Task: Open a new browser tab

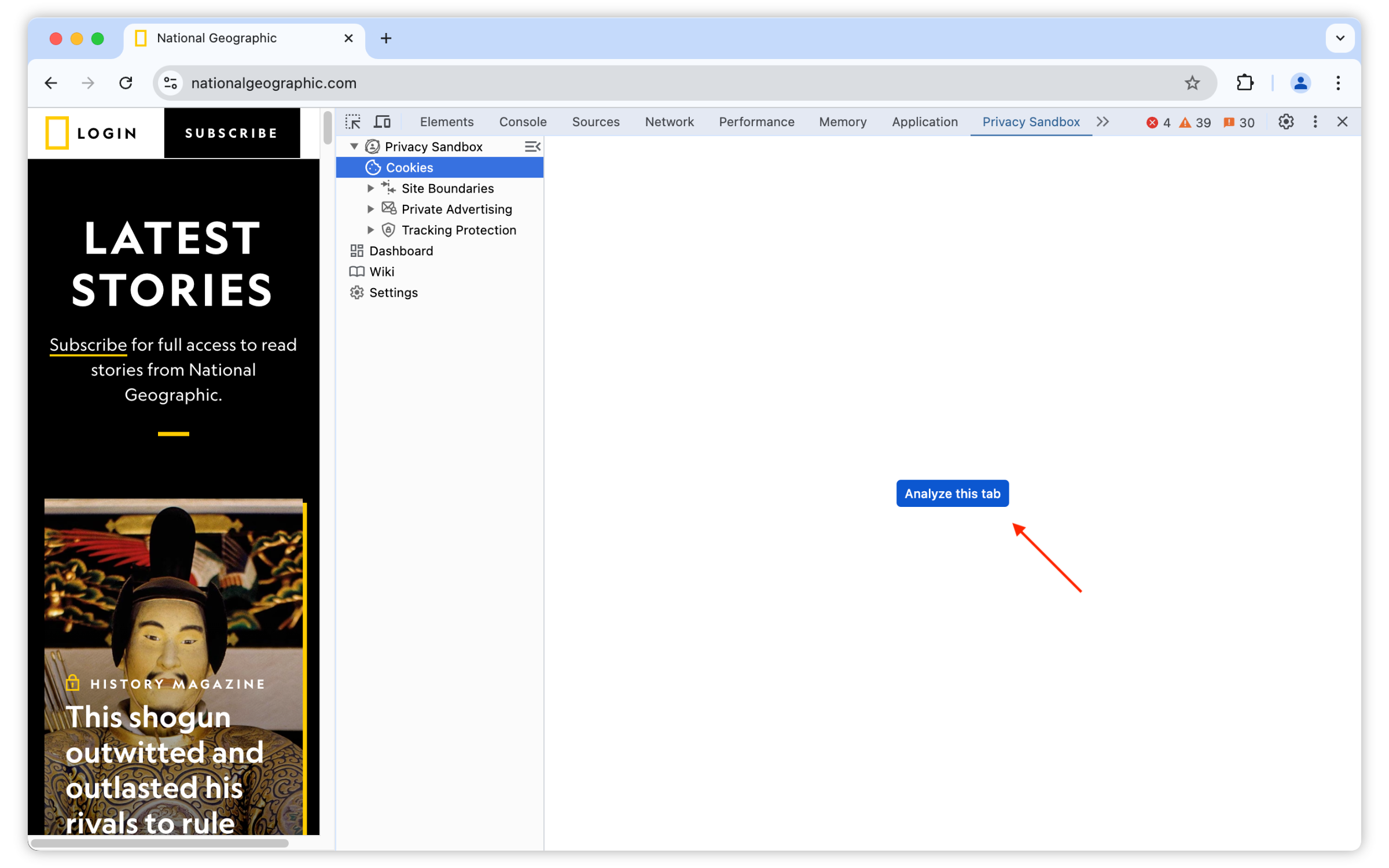Action: coord(386,38)
